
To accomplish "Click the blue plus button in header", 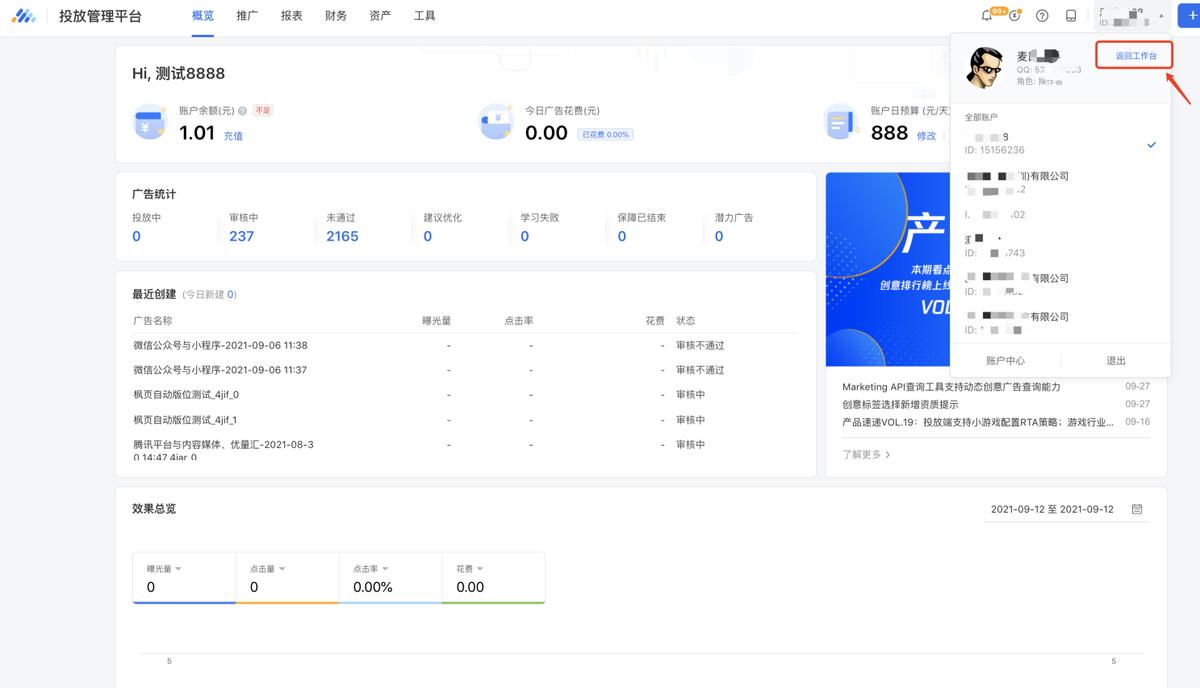I will coord(1191,16).
